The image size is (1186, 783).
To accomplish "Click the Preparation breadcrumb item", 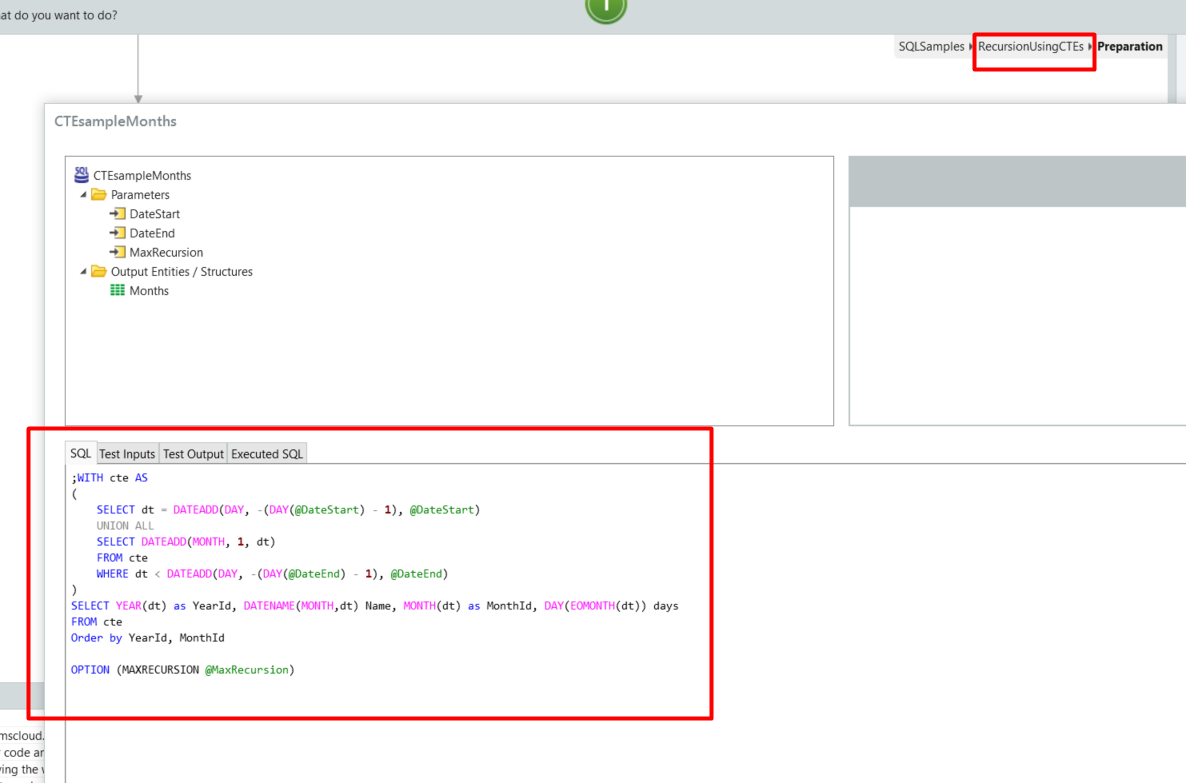I will tap(1130, 47).
